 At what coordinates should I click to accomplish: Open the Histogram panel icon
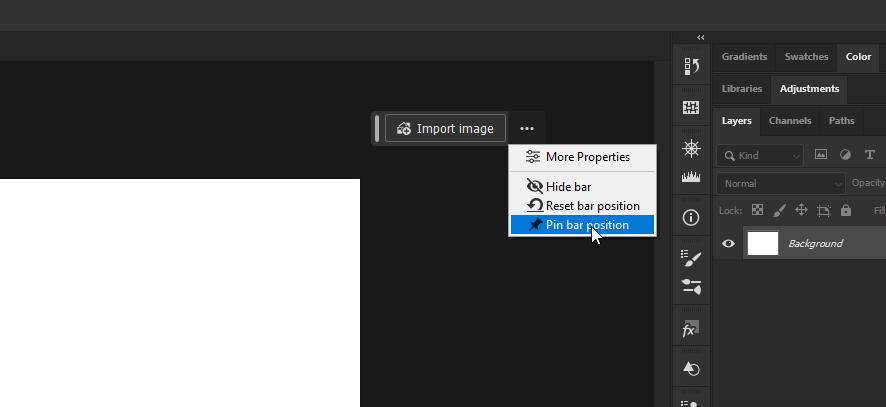coord(691,177)
